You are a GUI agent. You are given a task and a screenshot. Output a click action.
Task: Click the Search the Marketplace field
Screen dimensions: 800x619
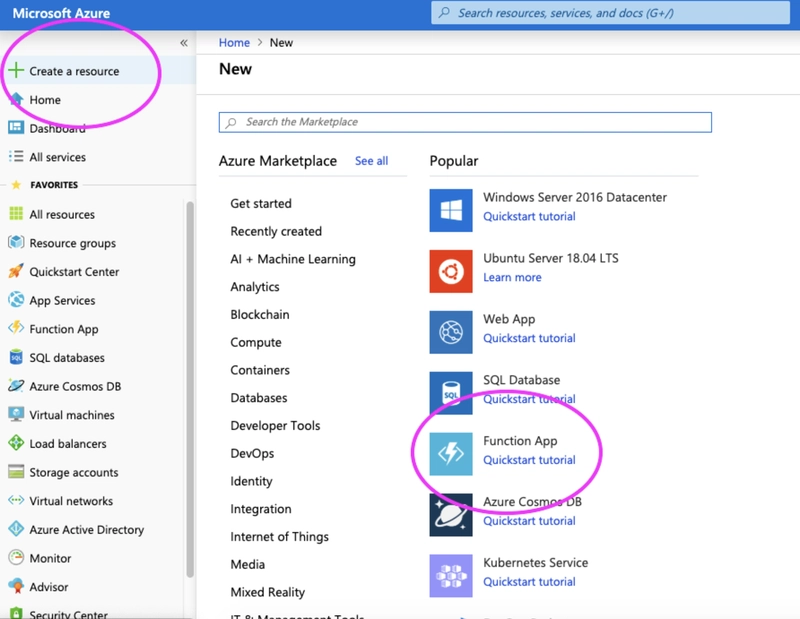click(x=465, y=122)
